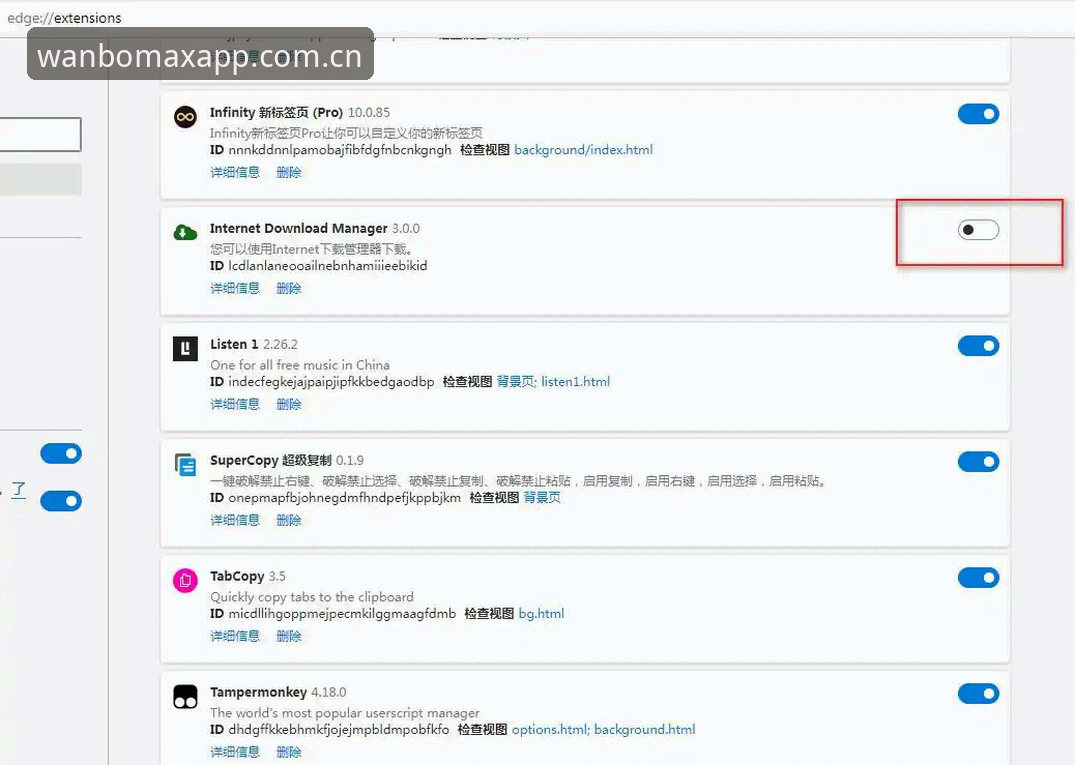Open listen1.html inspect view
1075x765 pixels.
click(x=575, y=381)
